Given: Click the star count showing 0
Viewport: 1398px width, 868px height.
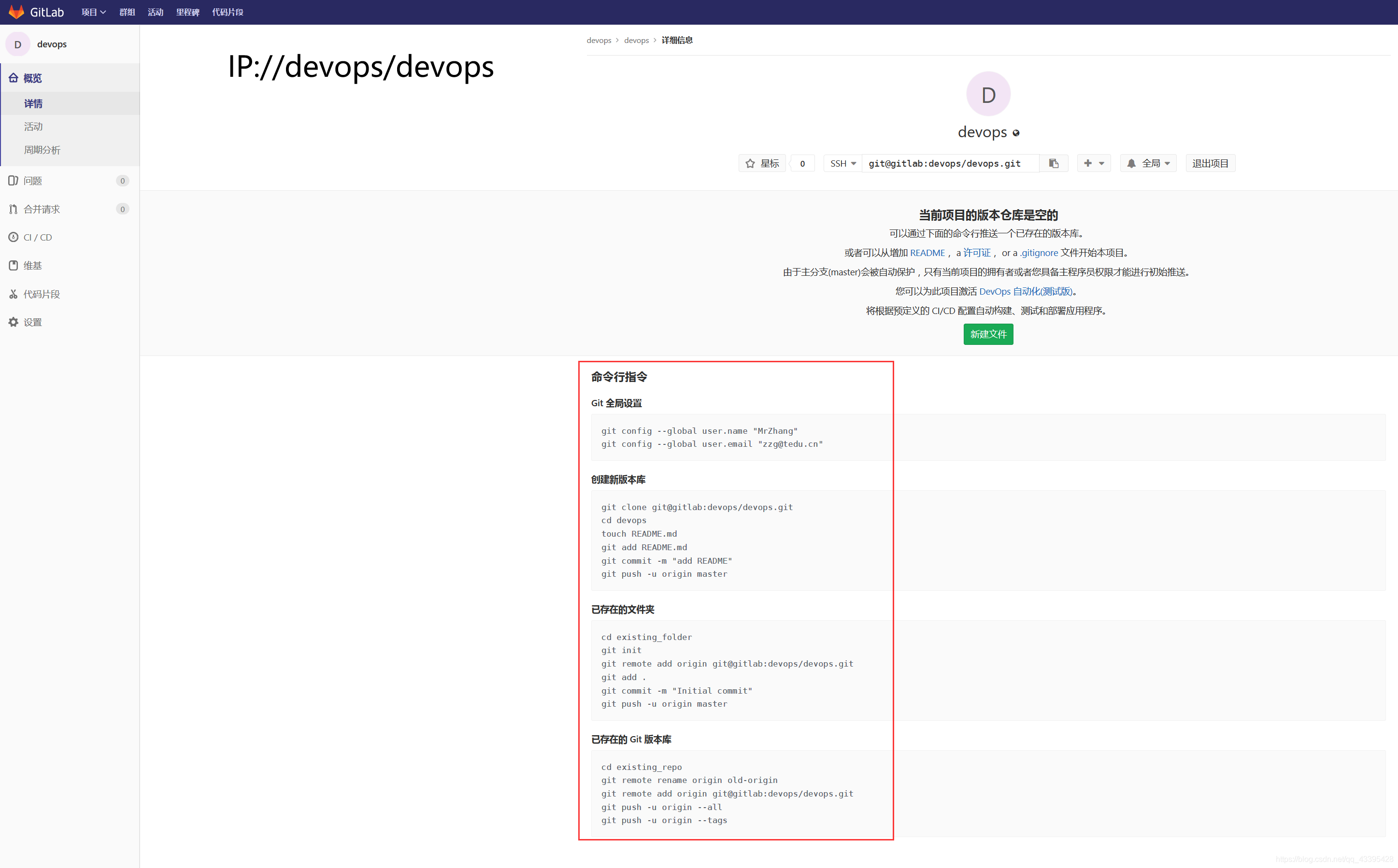Looking at the screenshot, I should point(802,164).
